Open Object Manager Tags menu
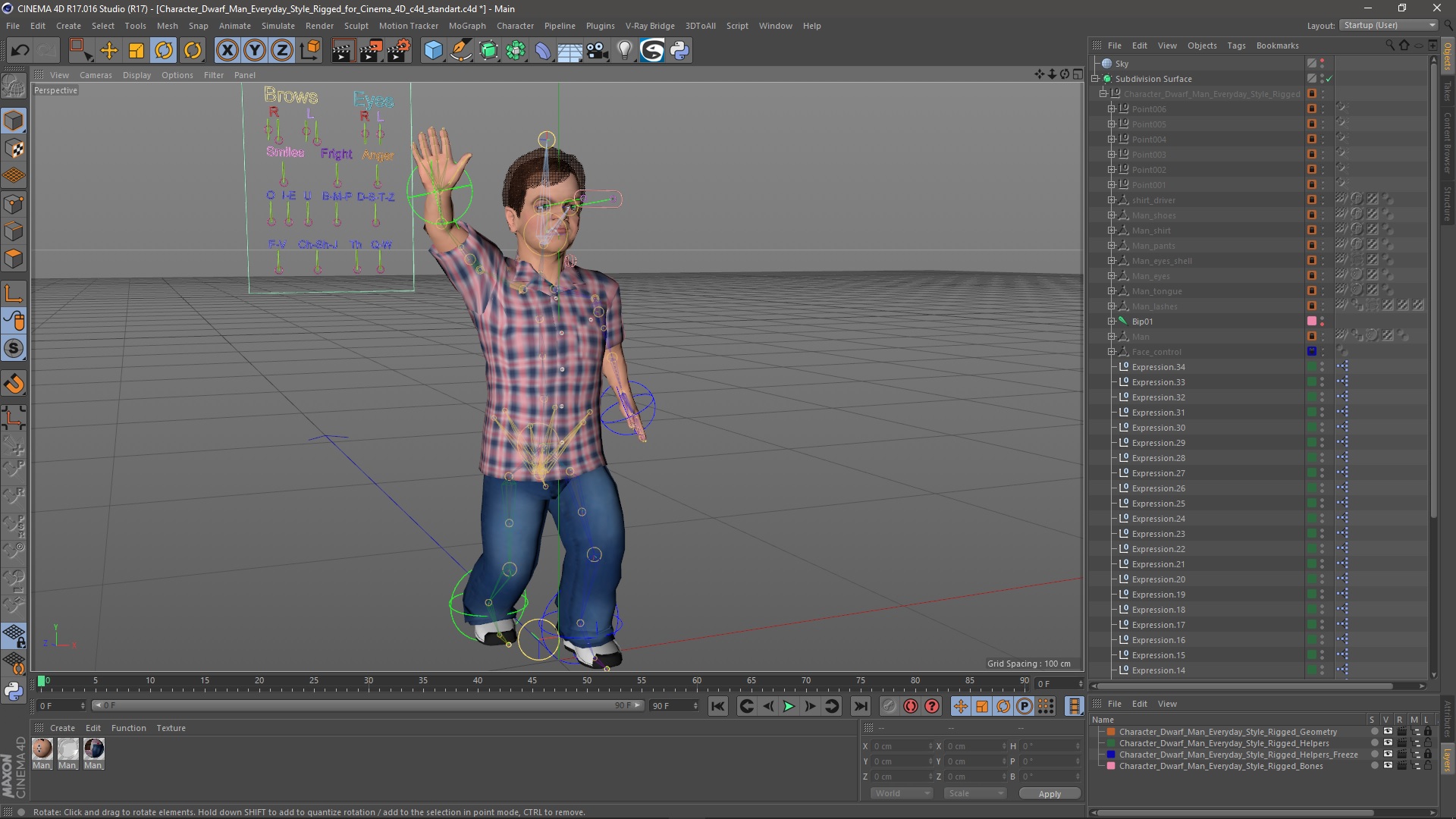This screenshot has width=1456, height=819. [x=1236, y=45]
